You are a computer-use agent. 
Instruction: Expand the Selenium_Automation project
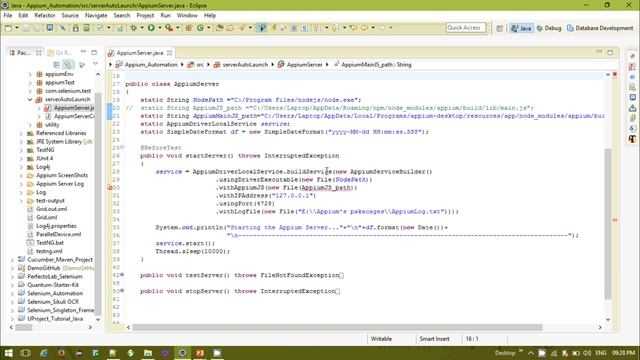click(x=12, y=293)
